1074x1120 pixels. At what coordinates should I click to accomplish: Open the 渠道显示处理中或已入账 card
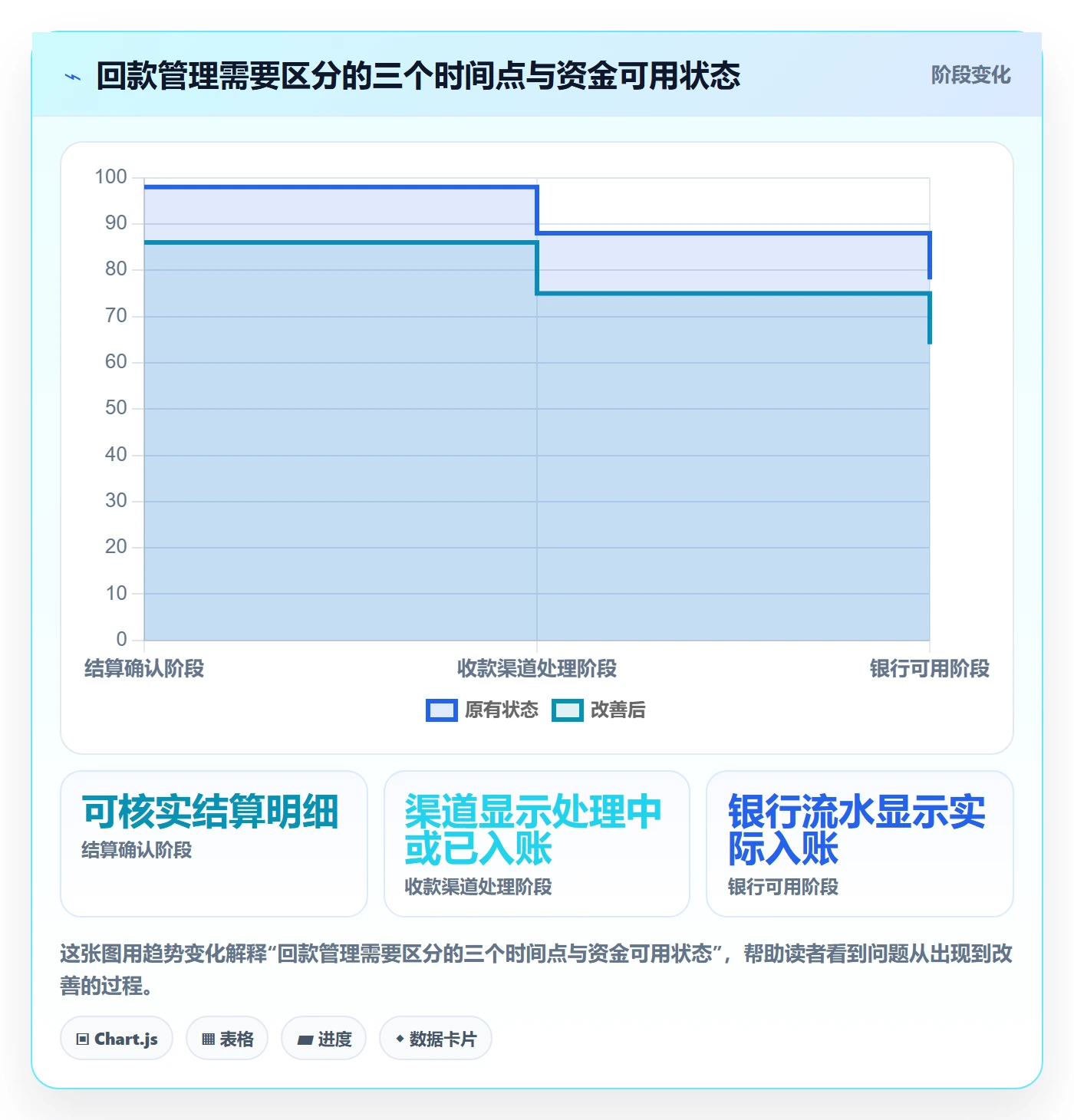pos(537,844)
